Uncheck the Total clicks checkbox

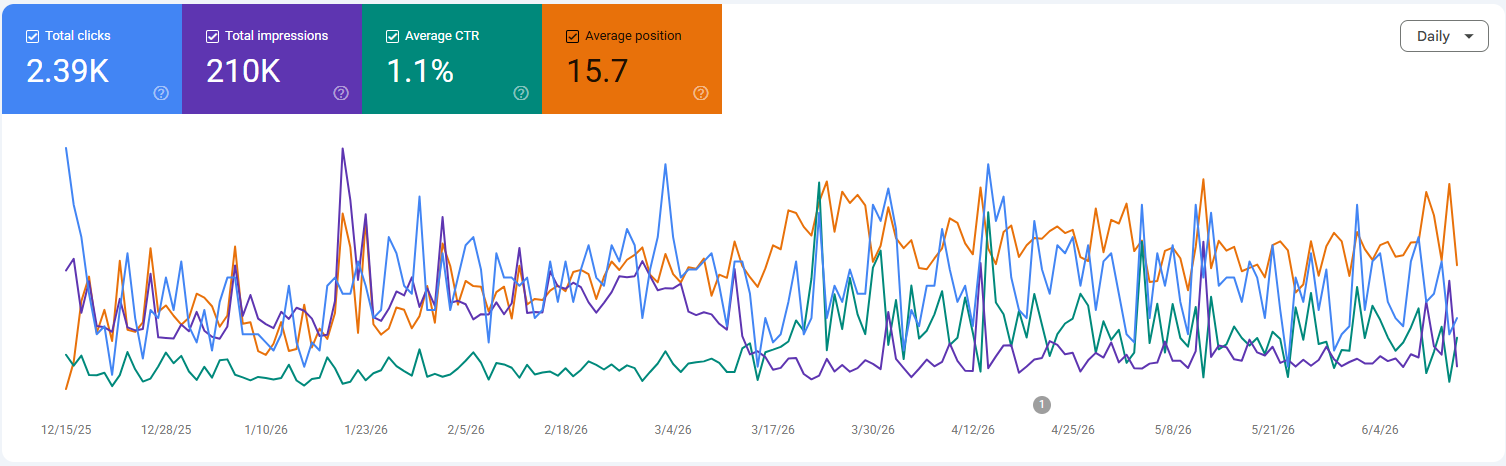[32, 36]
